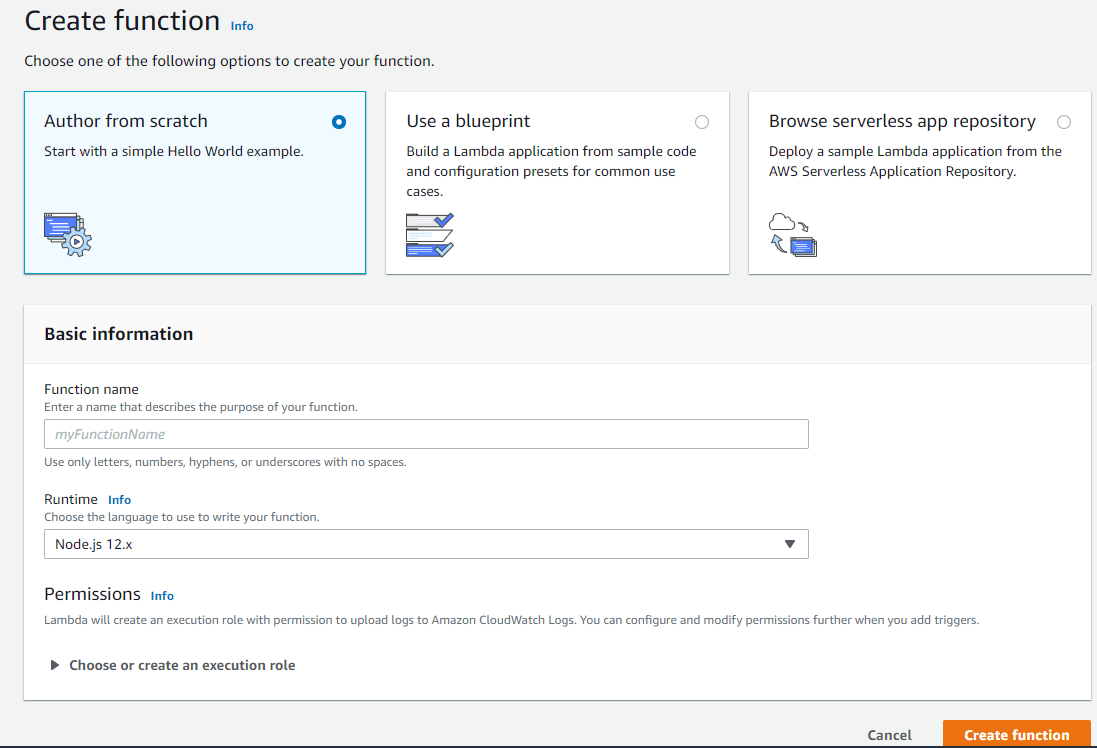This screenshot has width=1097, height=748.
Task: Click the blueprint card description text
Action: pyautogui.click(x=551, y=171)
